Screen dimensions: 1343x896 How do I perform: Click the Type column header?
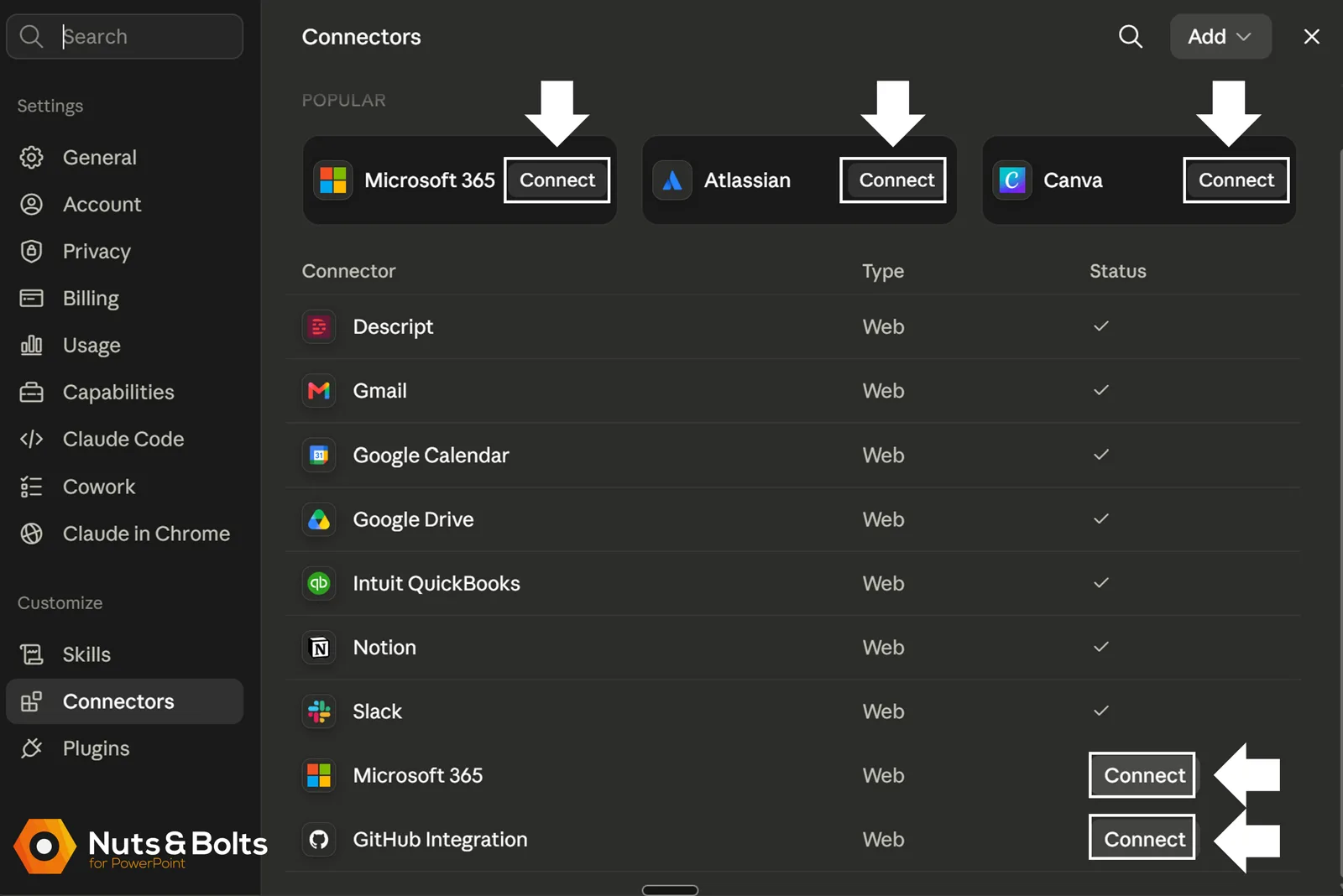(x=883, y=271)
